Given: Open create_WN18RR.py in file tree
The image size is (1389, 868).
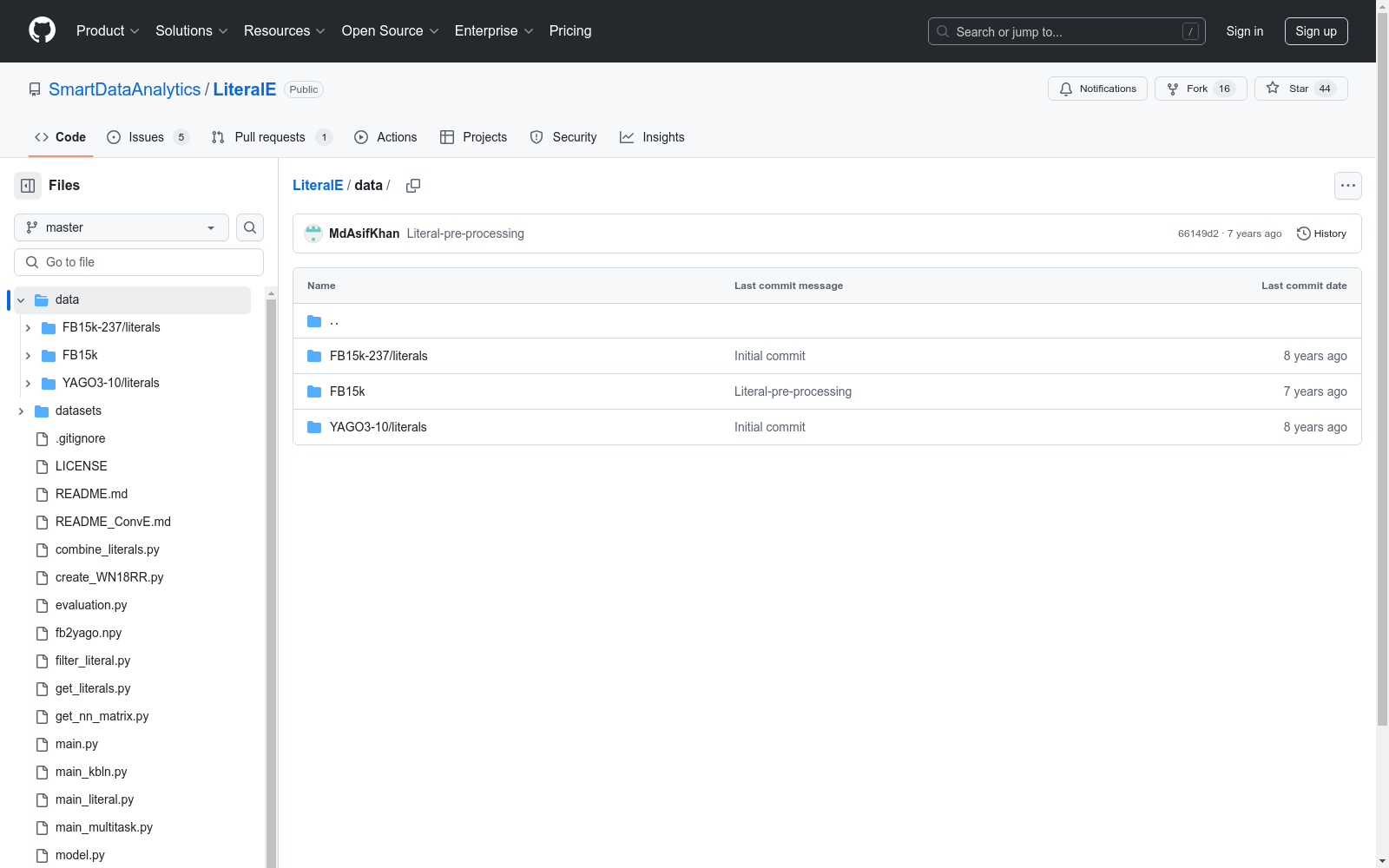Looking at the screenshot, I should point(109,577).
